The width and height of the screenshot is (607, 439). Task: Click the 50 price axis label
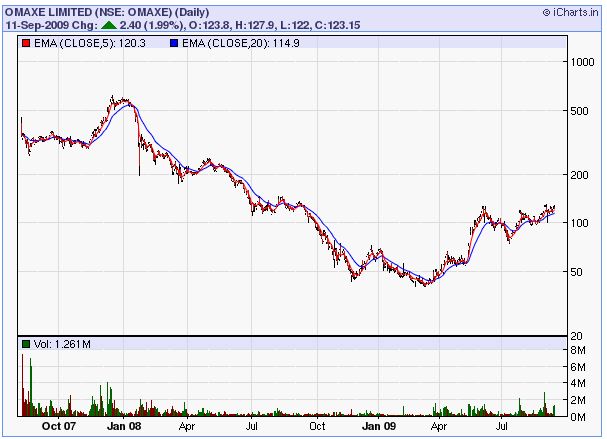point(576,272)
